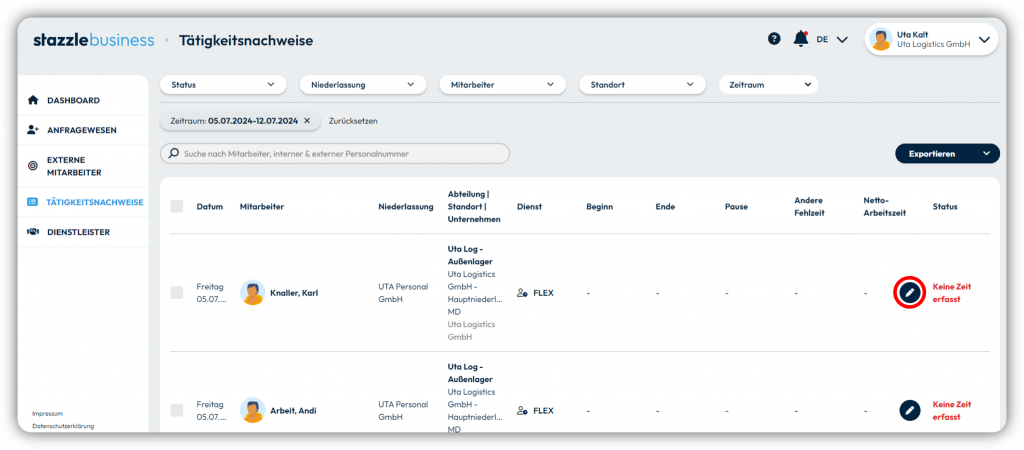Viewport: 1024px width, 450px height.
Task: Open notifications bell icon
Action: coord(801,39)
